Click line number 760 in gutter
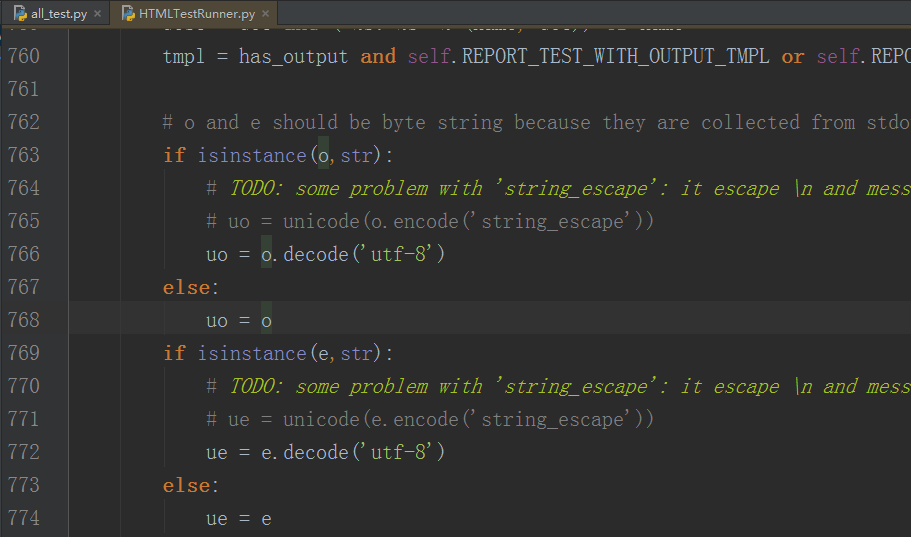The image size is (911, 537). 24,56
